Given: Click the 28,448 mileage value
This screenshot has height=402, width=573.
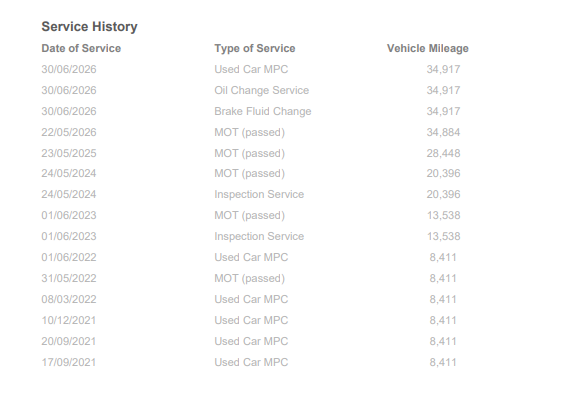Looking at the screenshot, I should click(443, 153).
